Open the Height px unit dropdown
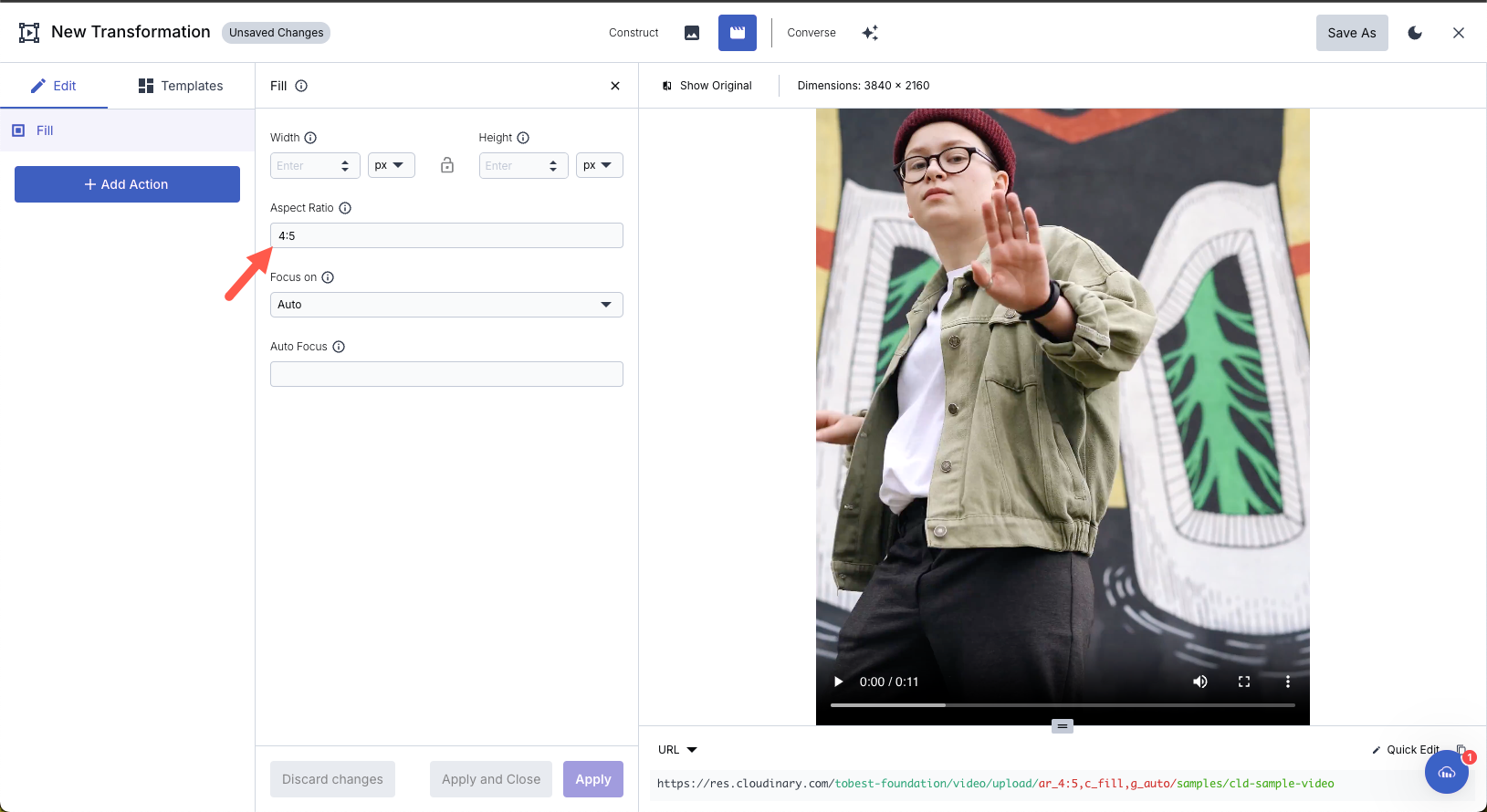Viewport: 1487px width, 812px height. (x=600, y=165)
